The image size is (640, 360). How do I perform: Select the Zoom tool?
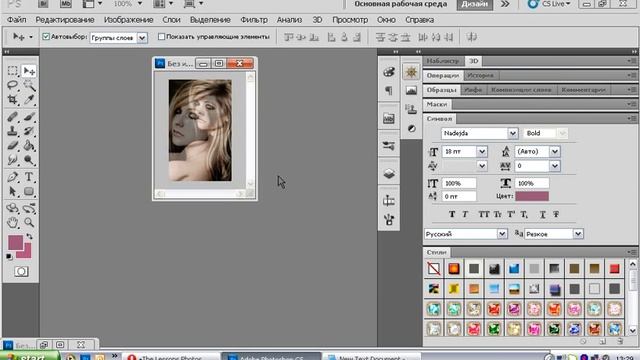pos(29,222)
